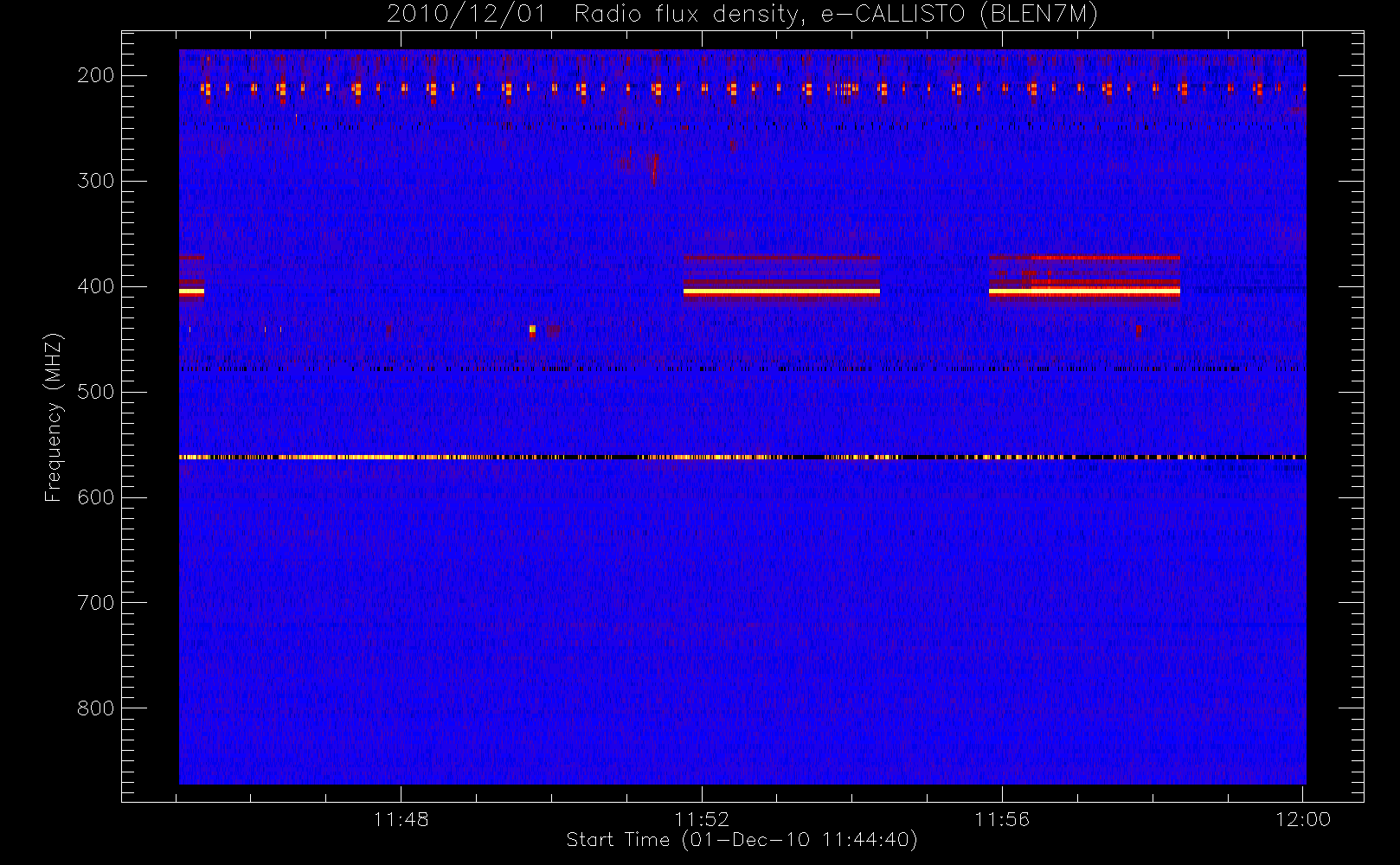Click the continuous yellow line near 560 MHz
The height and width of the screenshot is (865, 1400).
[742, 457]
